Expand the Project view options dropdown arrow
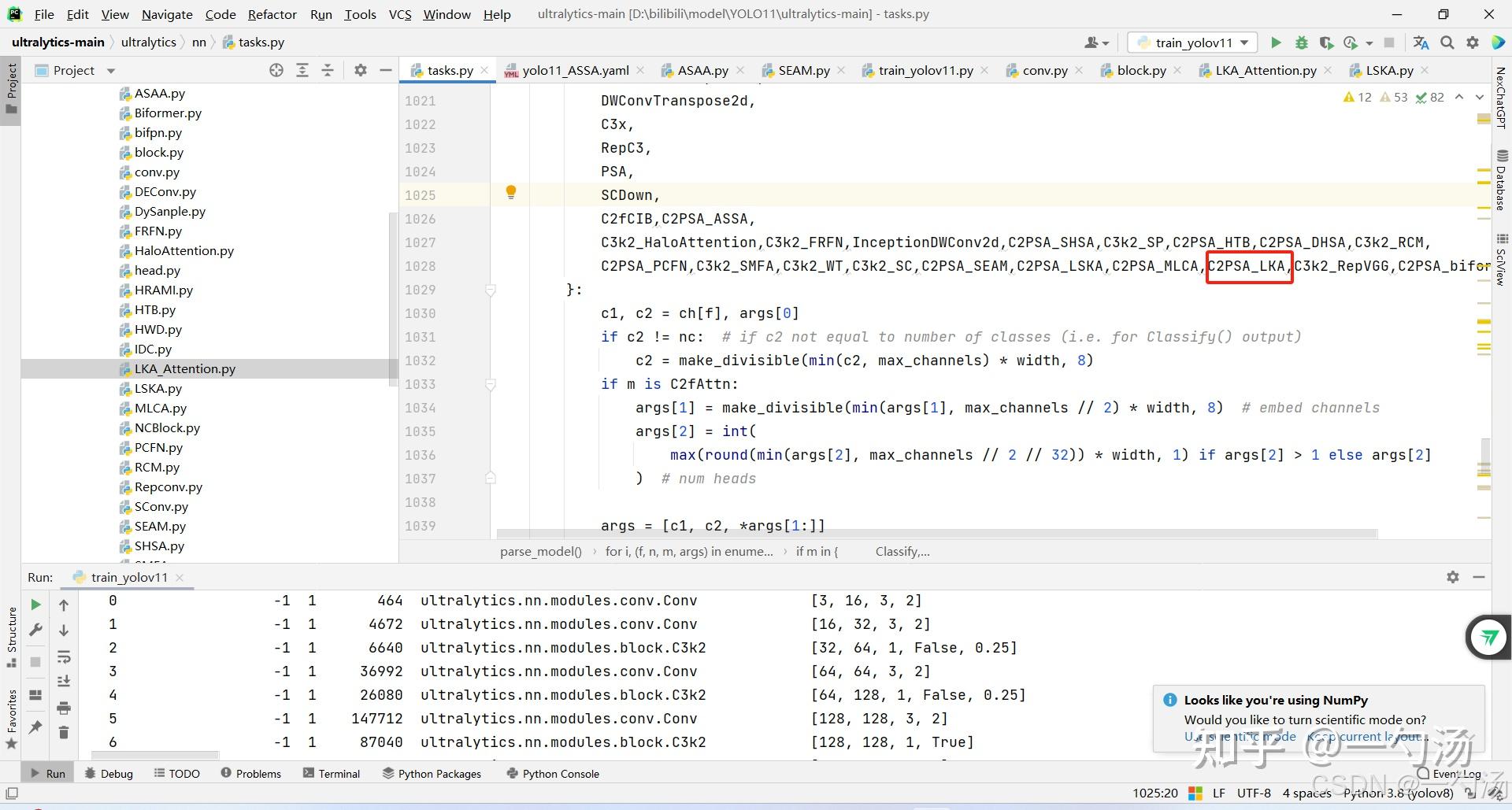1512x810 pixels. pos(110,70)
